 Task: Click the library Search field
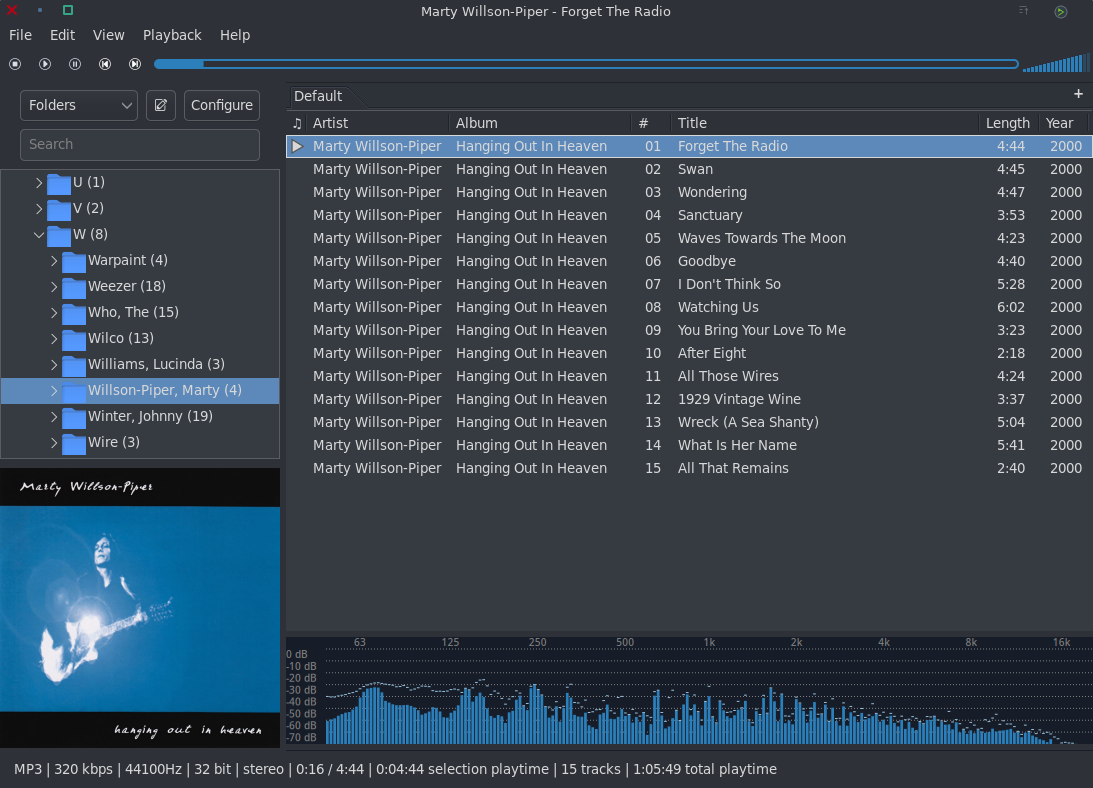point(140,144)
